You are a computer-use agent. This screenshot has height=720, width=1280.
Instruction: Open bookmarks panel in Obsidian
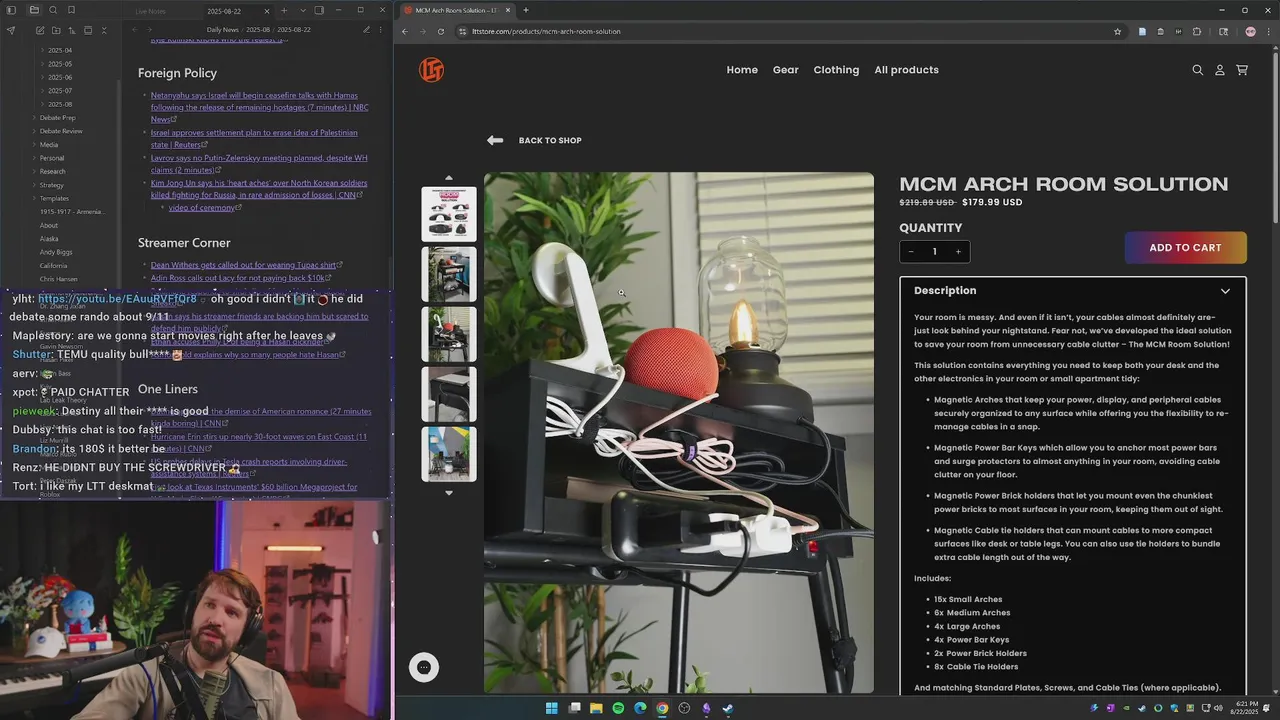click(x=71, y=10)
